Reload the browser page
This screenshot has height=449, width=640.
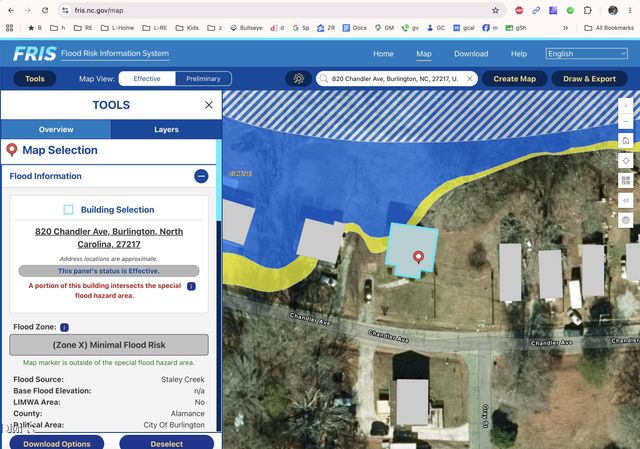45,10
